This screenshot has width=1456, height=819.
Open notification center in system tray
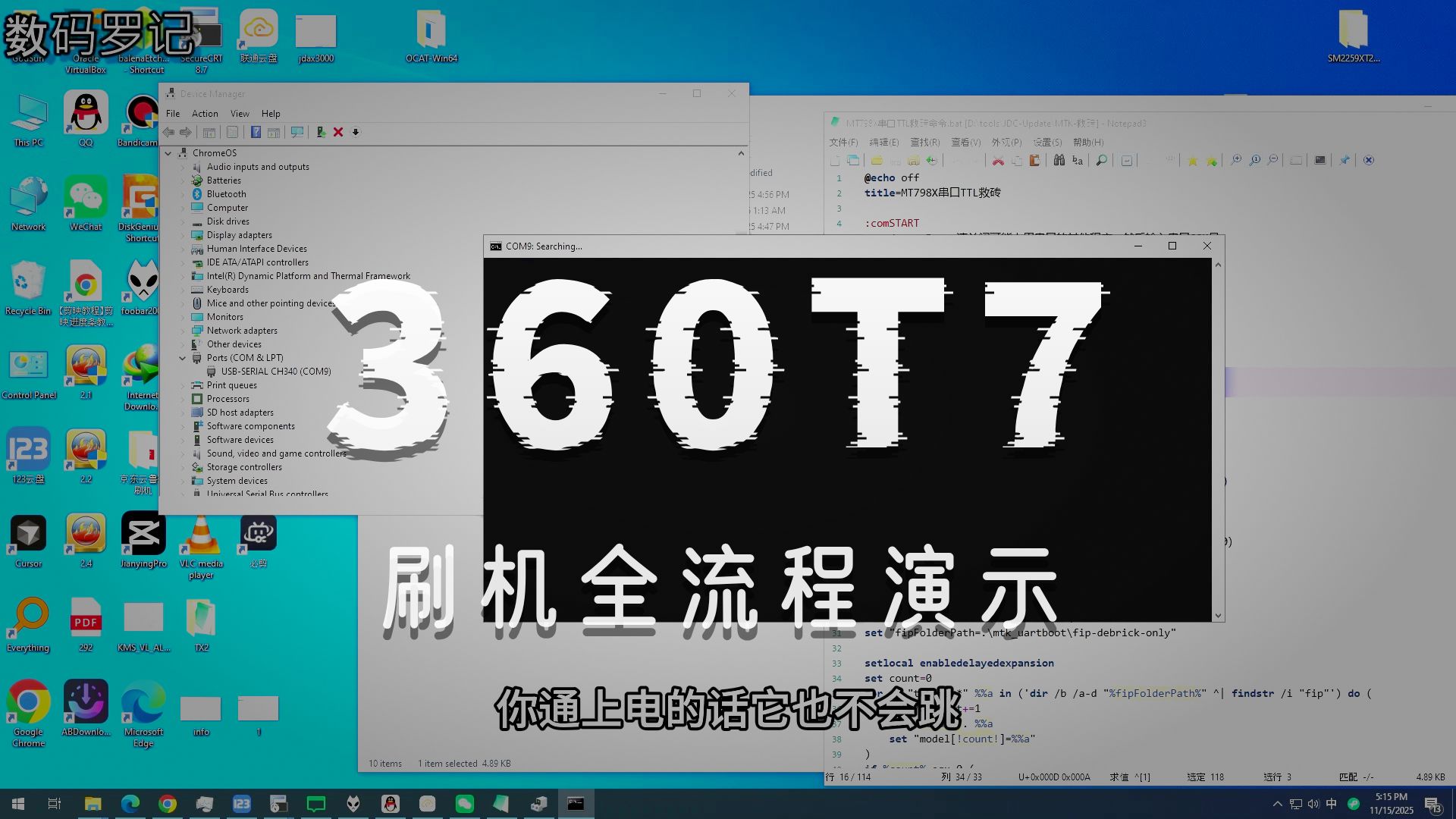[1432, 805]
